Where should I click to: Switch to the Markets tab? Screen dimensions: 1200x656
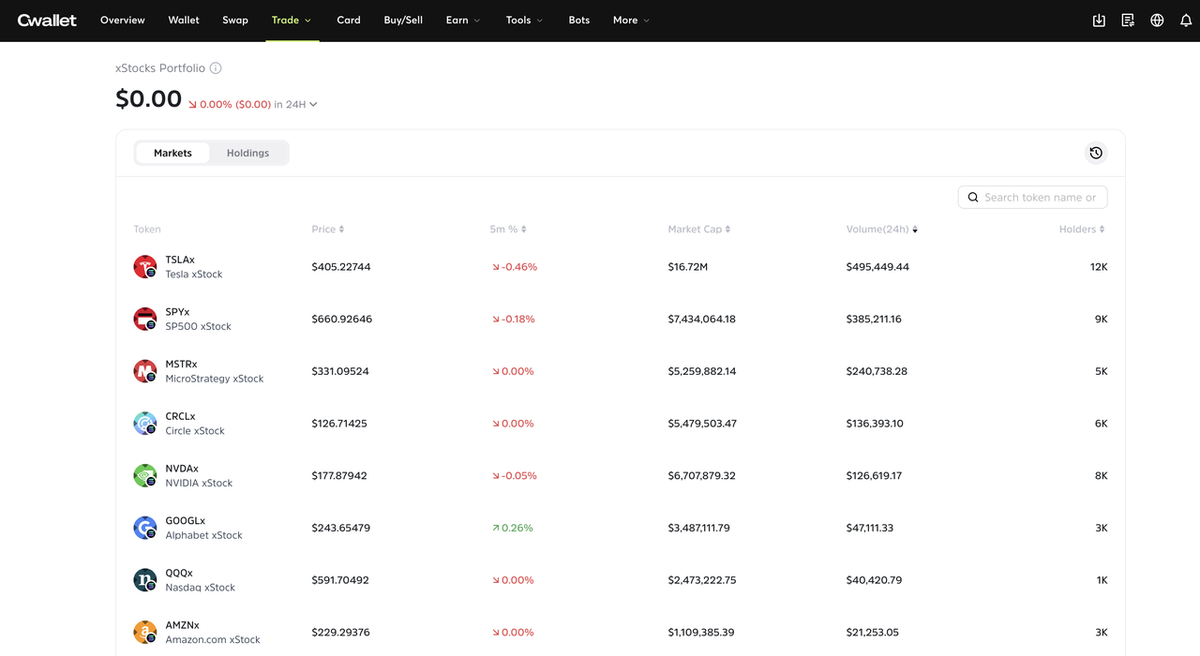173,153
